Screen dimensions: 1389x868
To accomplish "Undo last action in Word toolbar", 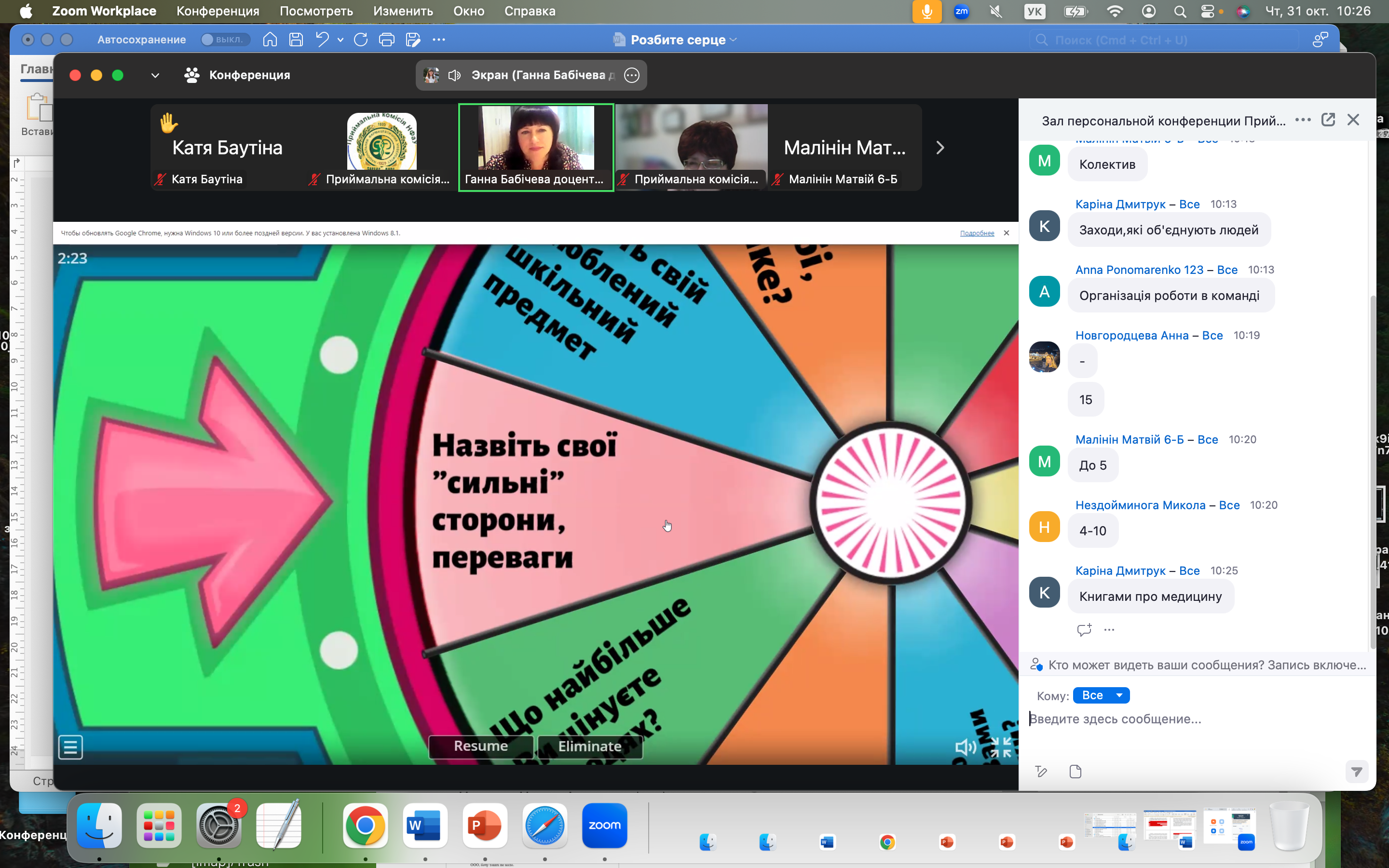I will coord(322,40).
